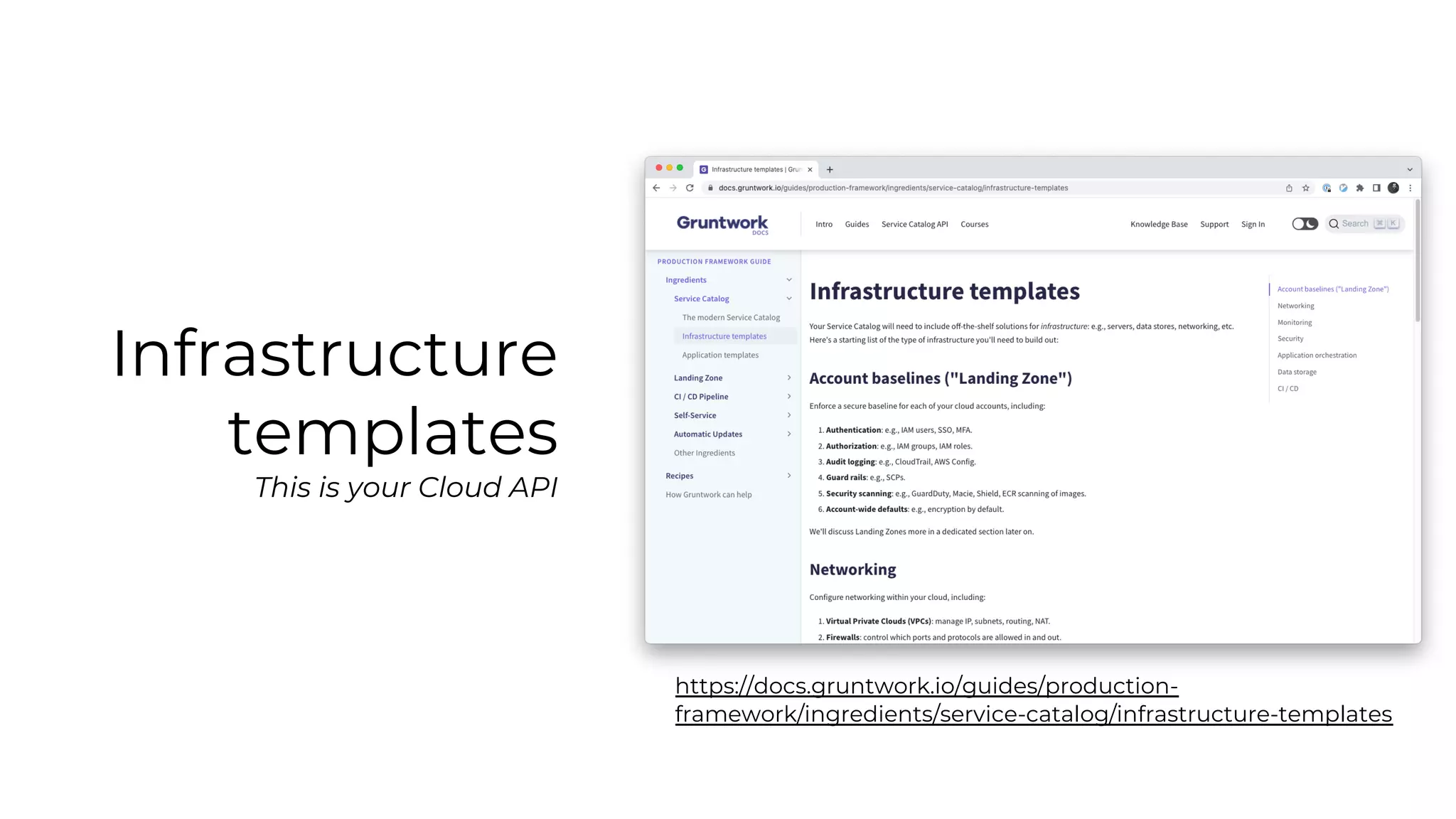Click the tab search down chevron

tap(1410, 169)
